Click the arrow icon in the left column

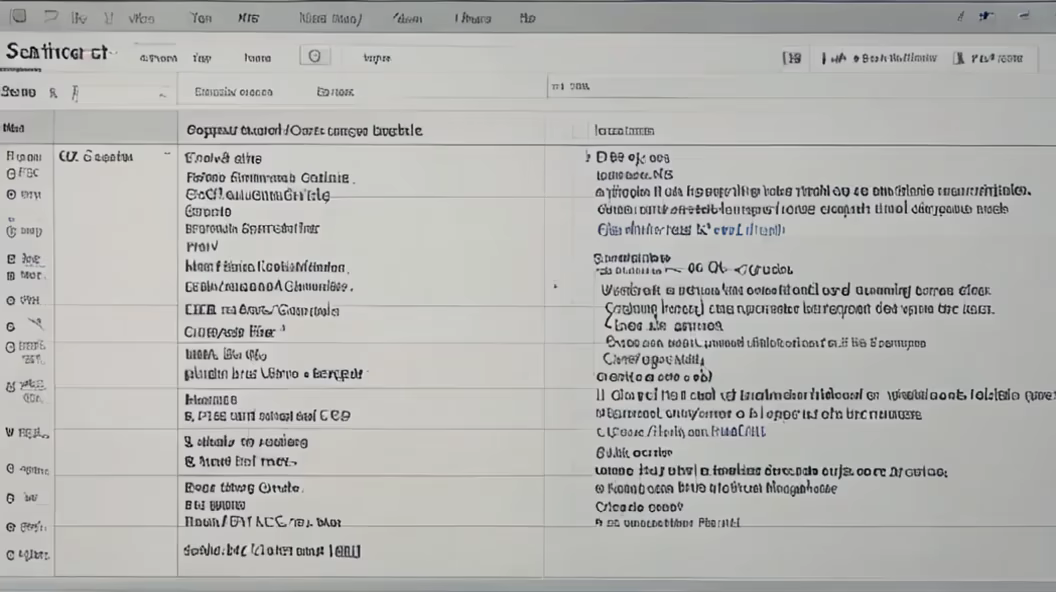(x=34, y=324)
